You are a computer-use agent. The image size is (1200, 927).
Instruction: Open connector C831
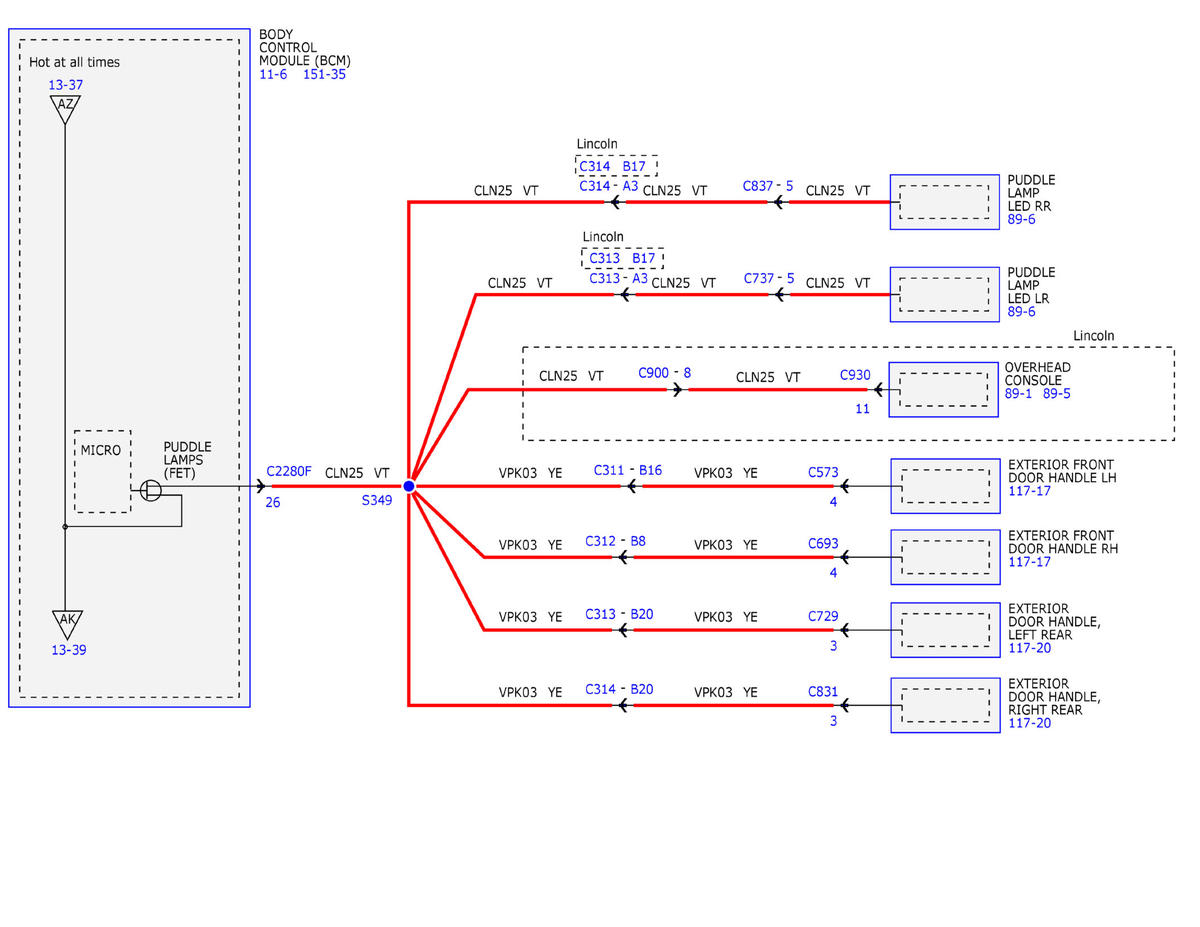pyautogui.click(x=823, y=691)
